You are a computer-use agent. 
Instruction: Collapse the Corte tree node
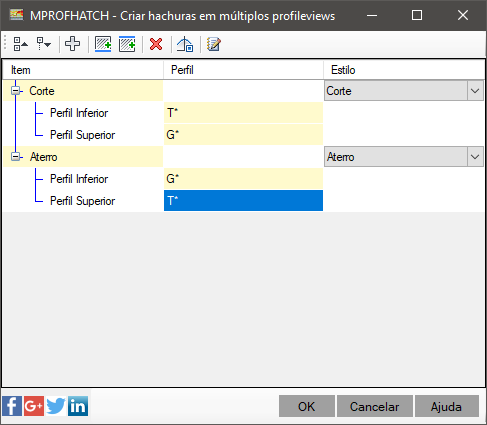coord(15,91)
